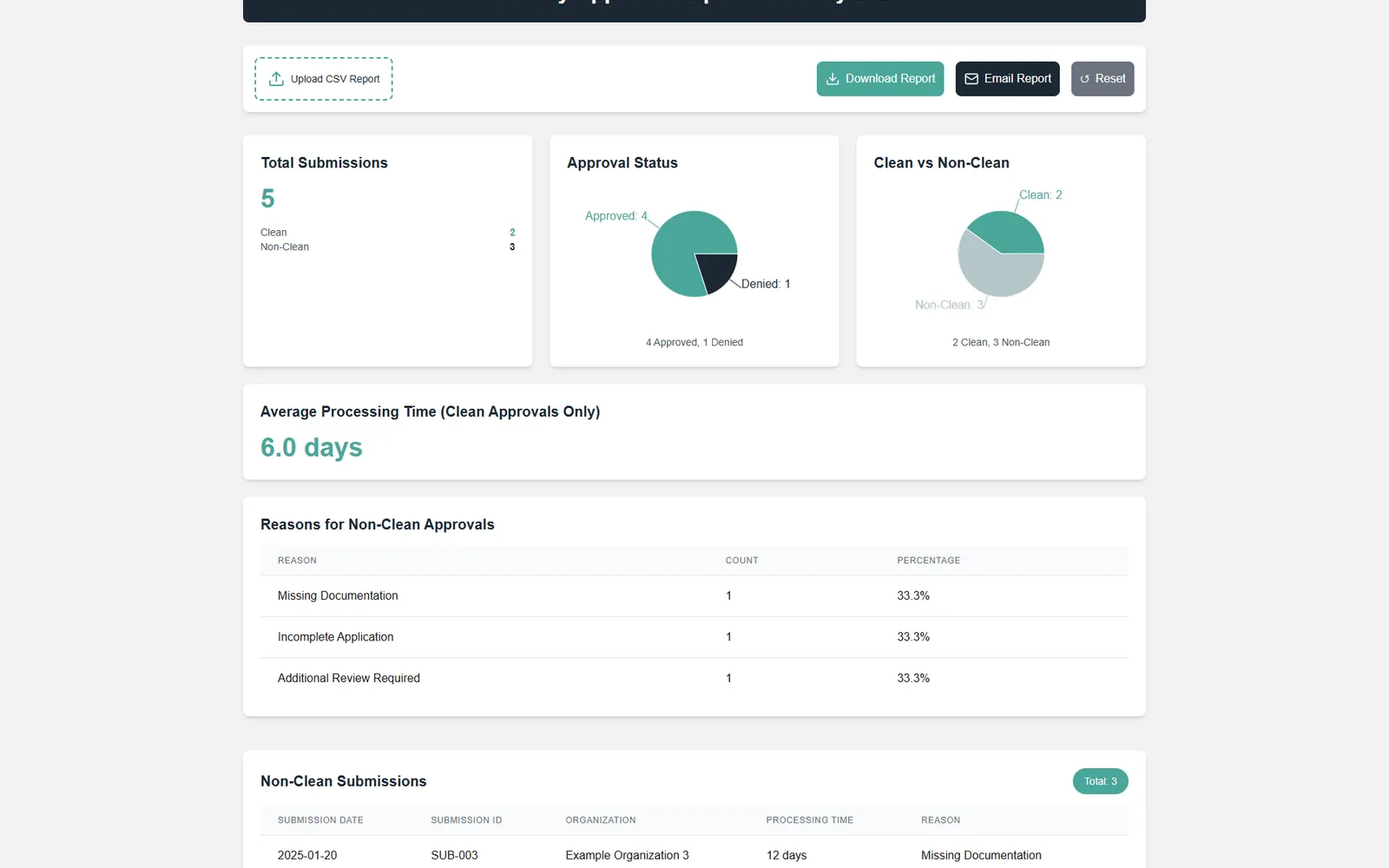Click the '2 Clean, 3 Non-Clean' caption

1001,343
